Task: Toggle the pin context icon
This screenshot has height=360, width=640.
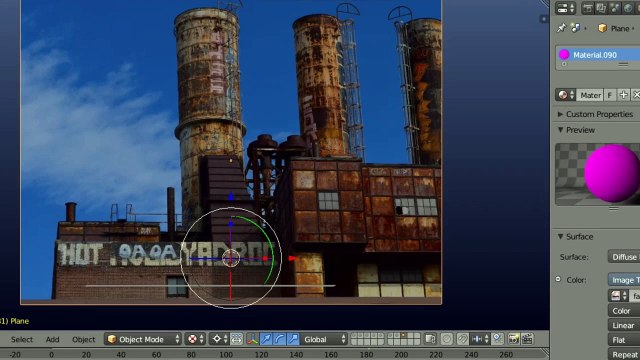Action: (562, 28)
